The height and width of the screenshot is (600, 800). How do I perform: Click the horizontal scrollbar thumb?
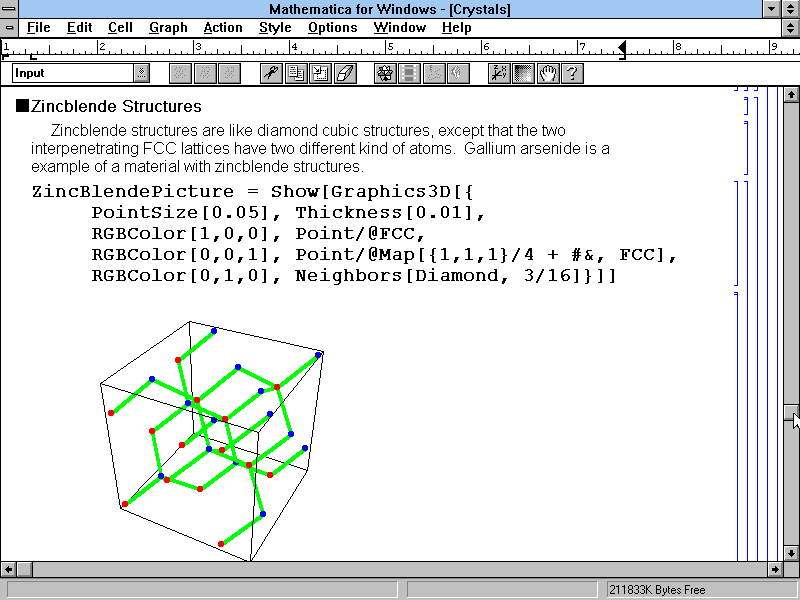point(24,569)
